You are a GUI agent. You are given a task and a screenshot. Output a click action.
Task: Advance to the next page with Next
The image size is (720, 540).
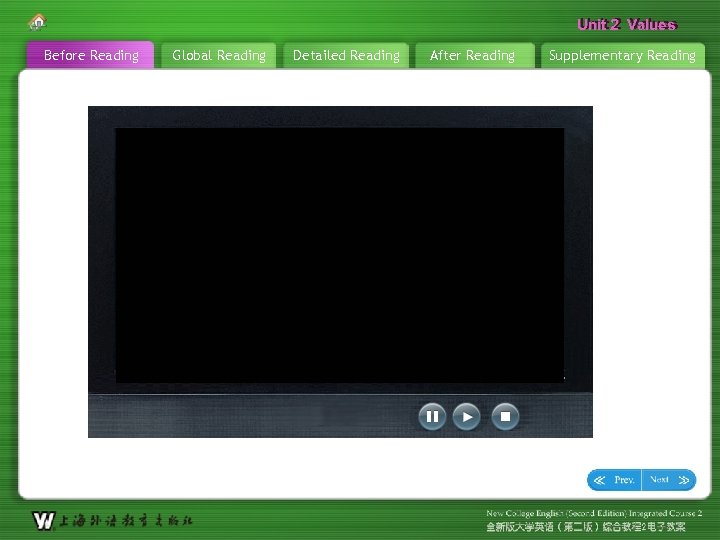tap(669, 480)
